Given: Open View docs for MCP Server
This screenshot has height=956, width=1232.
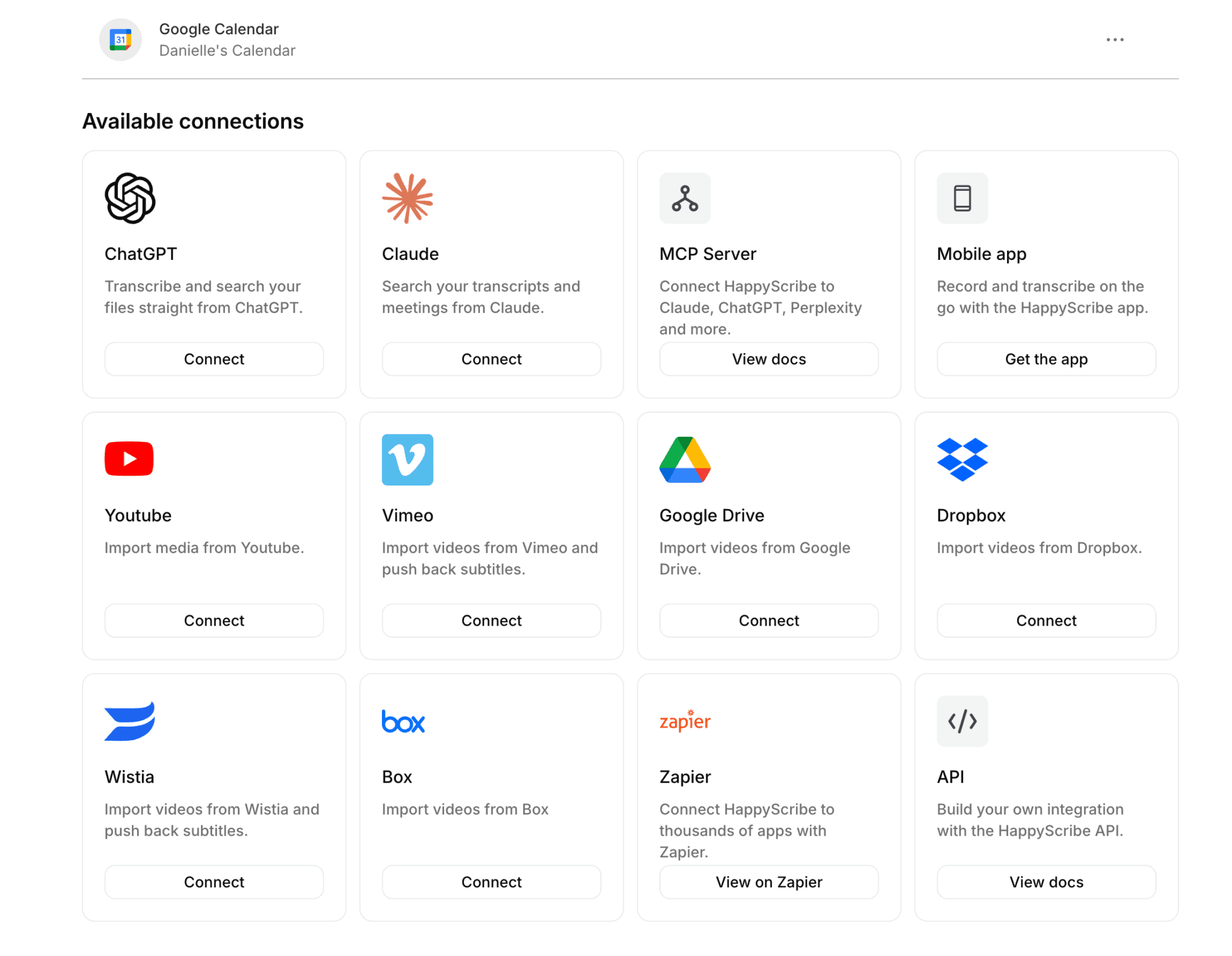Looking at the screenshot, I should [x=769, y=359].
